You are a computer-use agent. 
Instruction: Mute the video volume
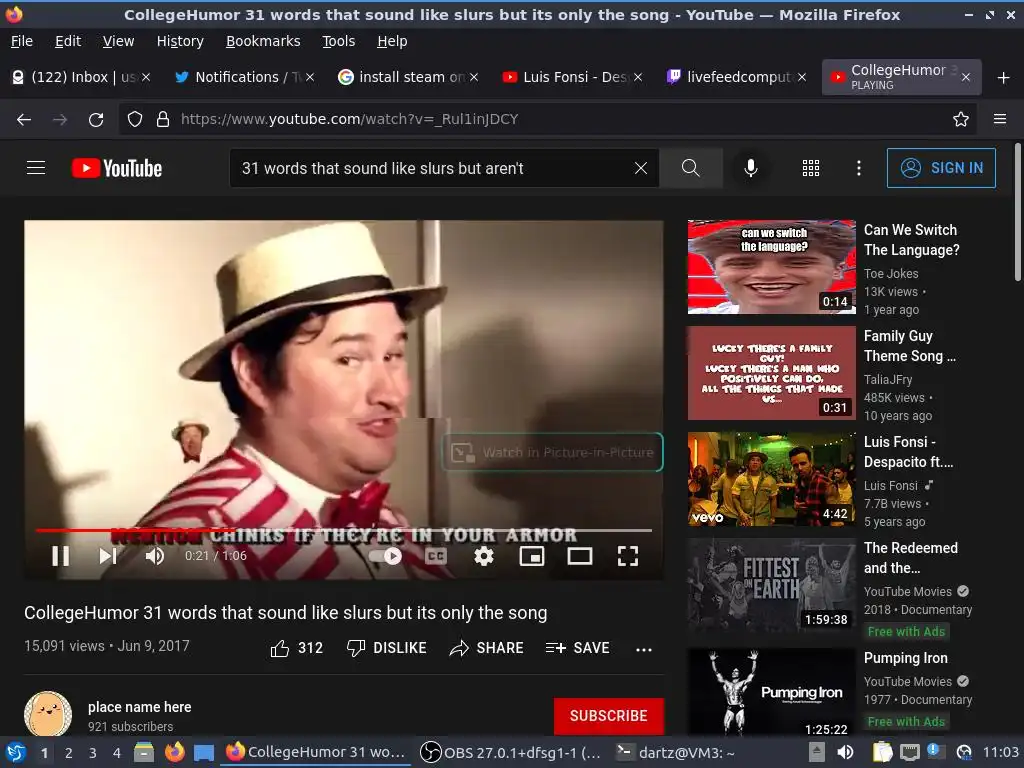155,556
